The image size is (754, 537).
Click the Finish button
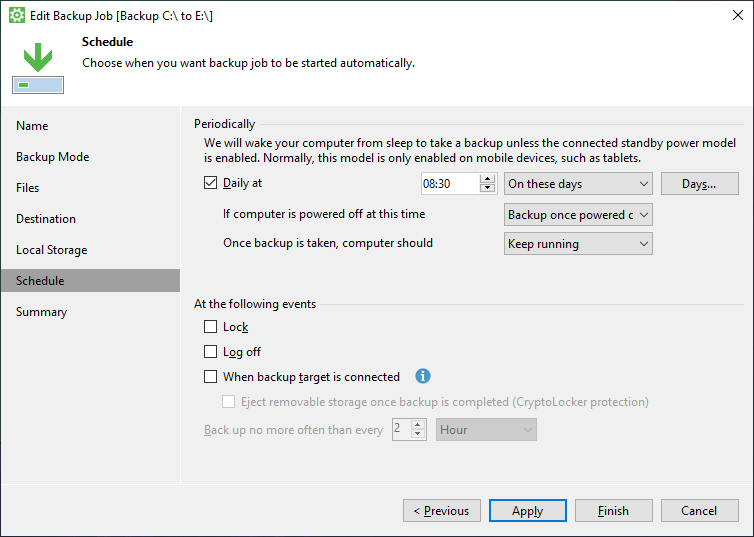[614, 511]
